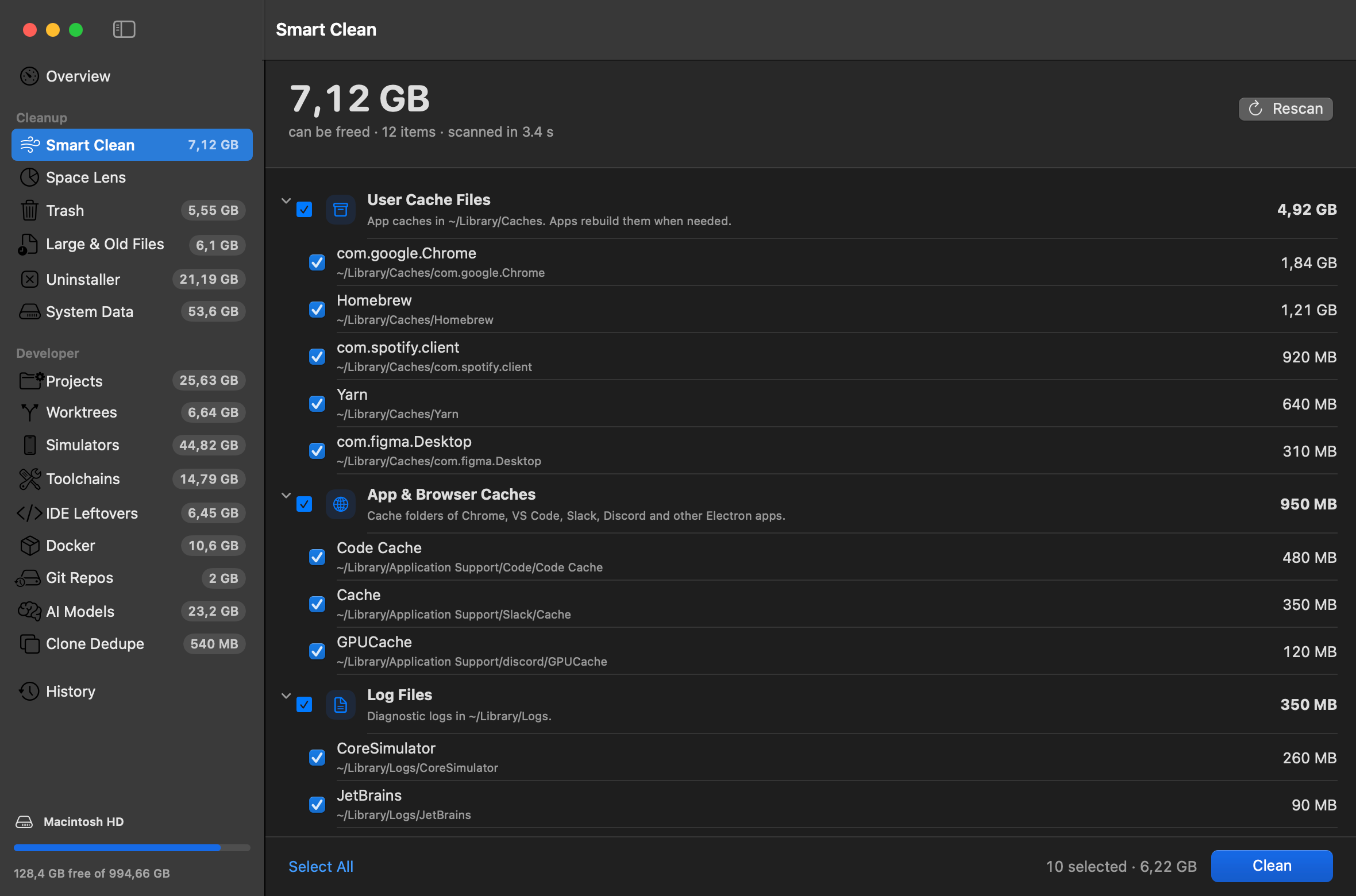Uncheck the Log Files group checkbox
This screenshot has width=1356, height=896.
click(304, 705)
